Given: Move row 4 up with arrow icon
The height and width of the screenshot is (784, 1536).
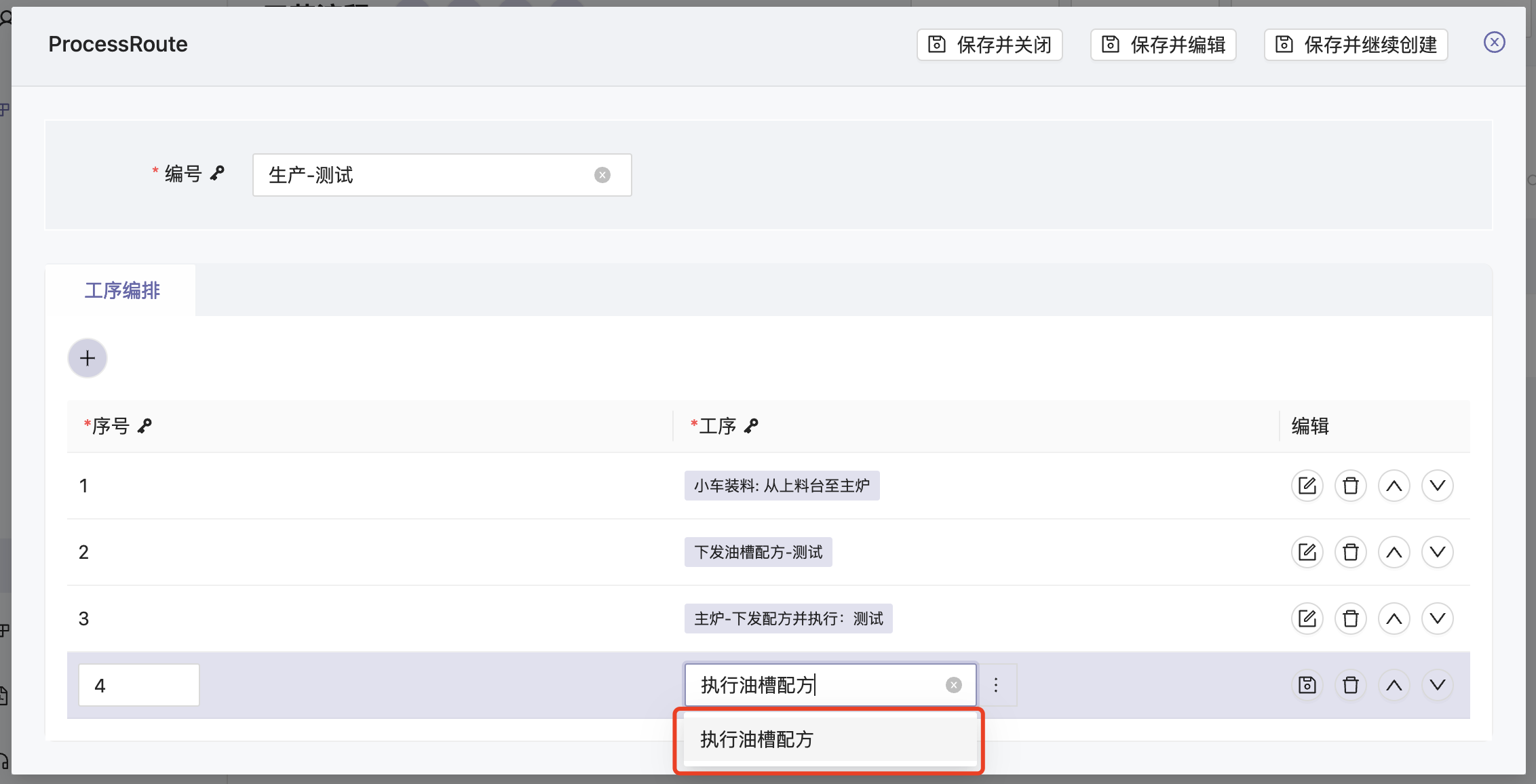Looking at the screenshot, I should click(x=1394, y=685).
